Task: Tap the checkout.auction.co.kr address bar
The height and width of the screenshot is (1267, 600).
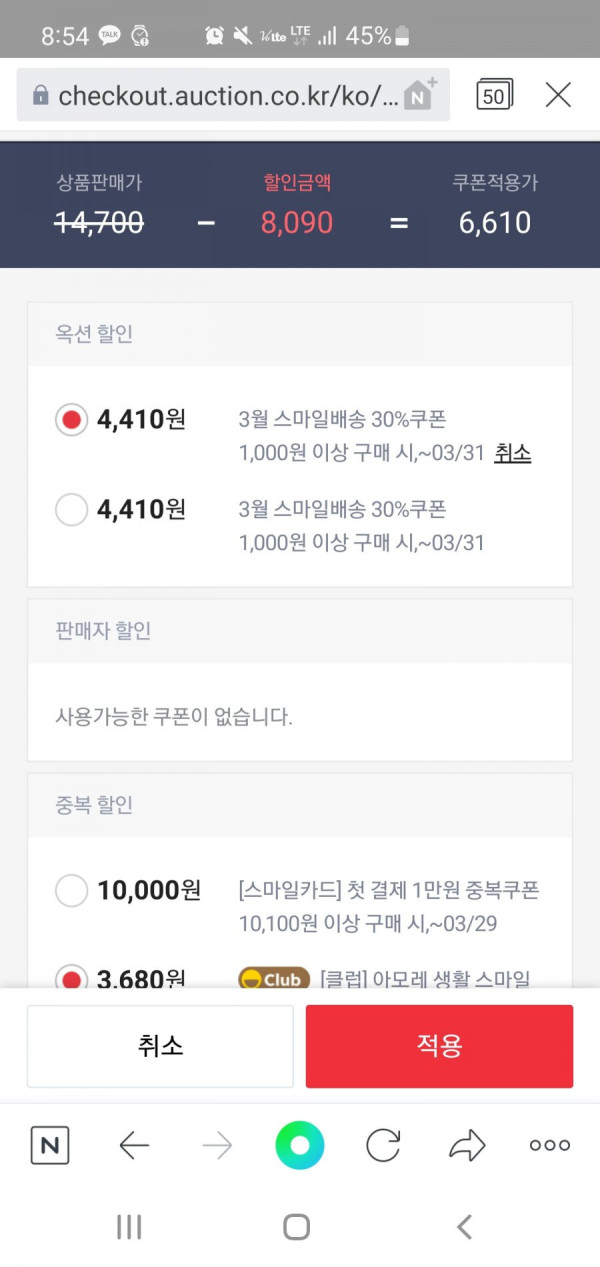Action: (233, 95)
